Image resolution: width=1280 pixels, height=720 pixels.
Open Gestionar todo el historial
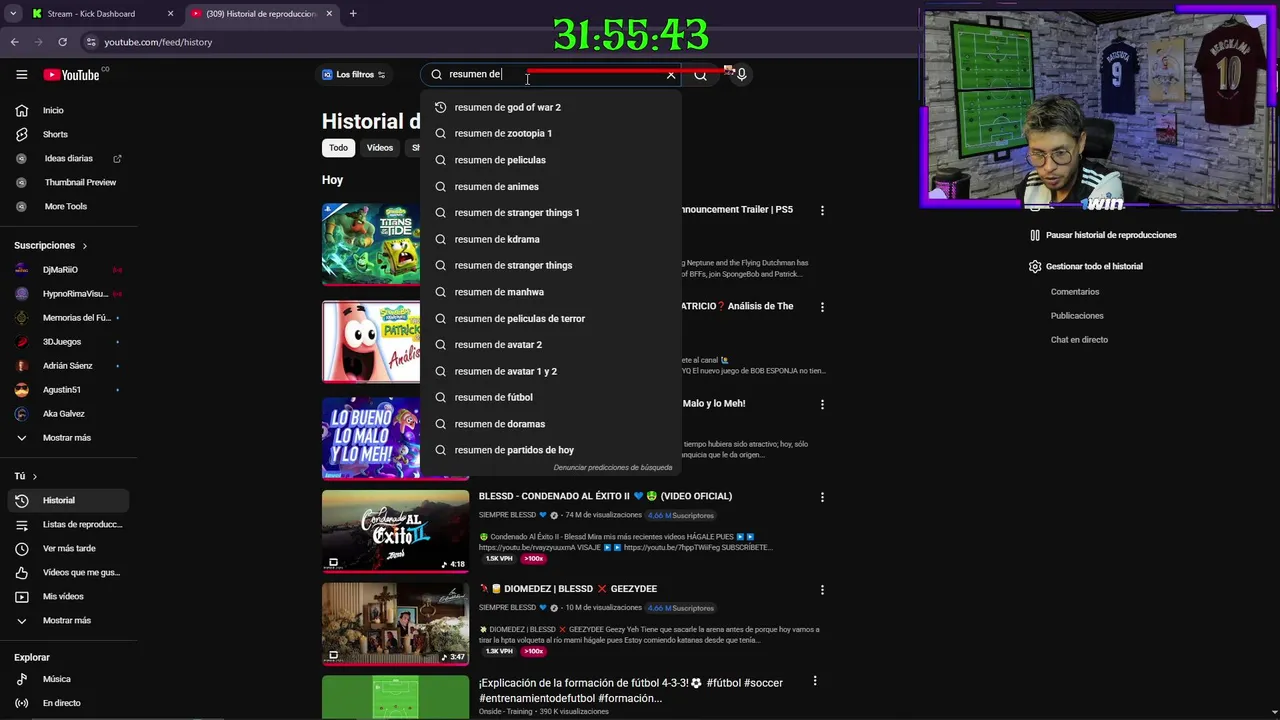[1085, 266]
